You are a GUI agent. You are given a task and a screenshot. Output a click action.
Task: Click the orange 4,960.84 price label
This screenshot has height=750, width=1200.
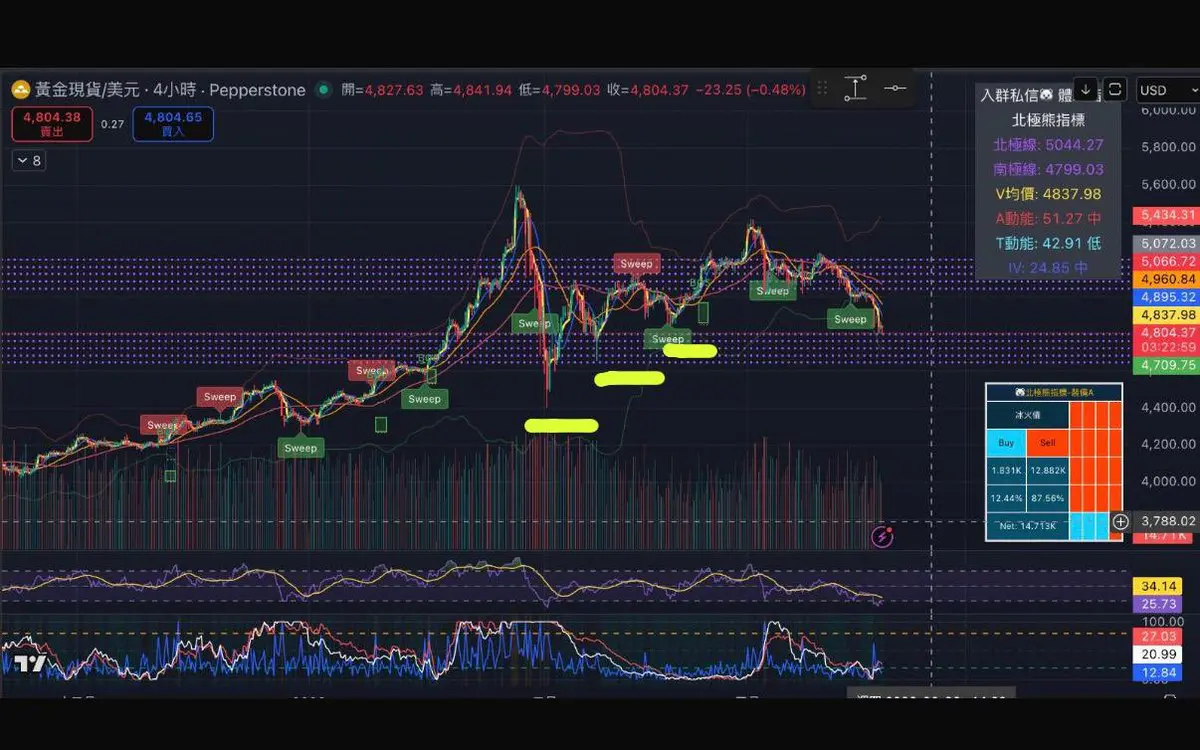coord(1165,279)
